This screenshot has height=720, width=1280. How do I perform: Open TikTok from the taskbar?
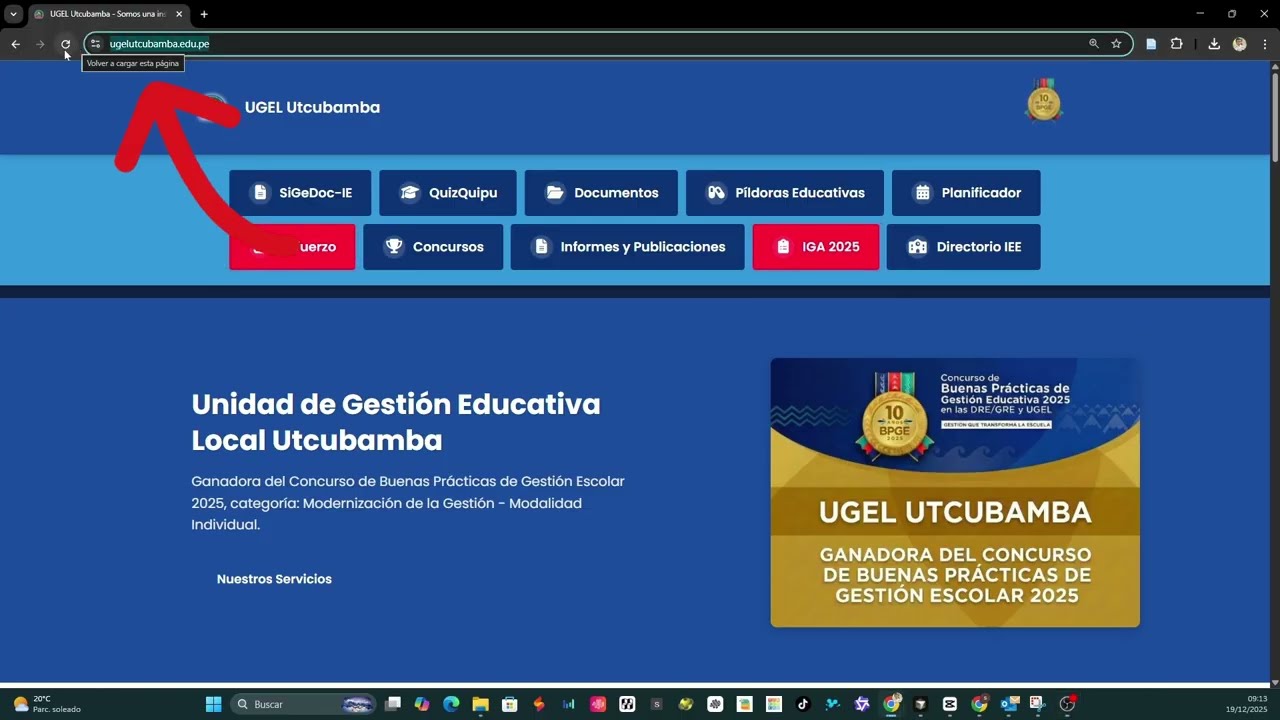pos(803,704)
